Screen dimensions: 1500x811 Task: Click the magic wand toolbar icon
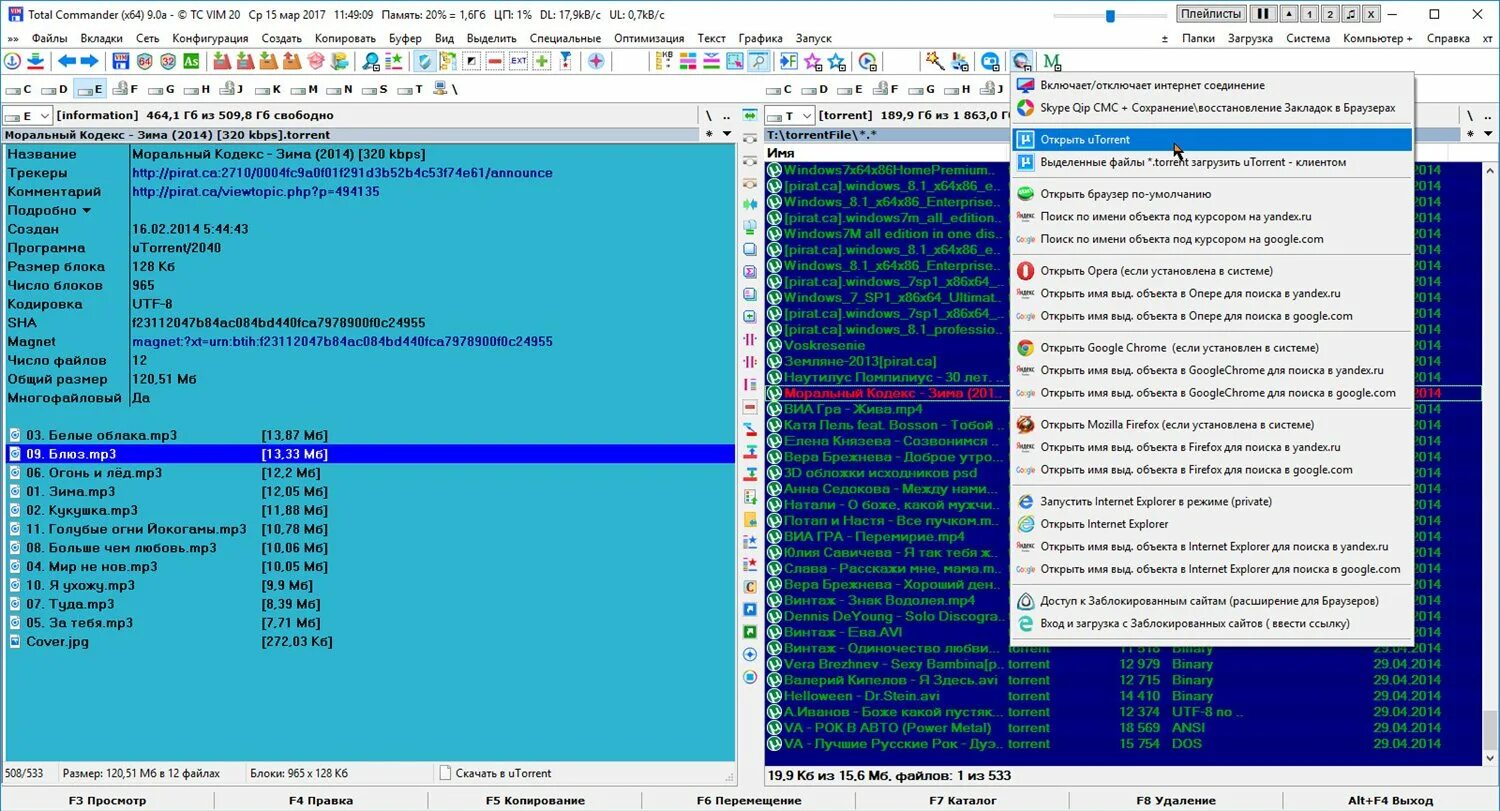[934, 61]
